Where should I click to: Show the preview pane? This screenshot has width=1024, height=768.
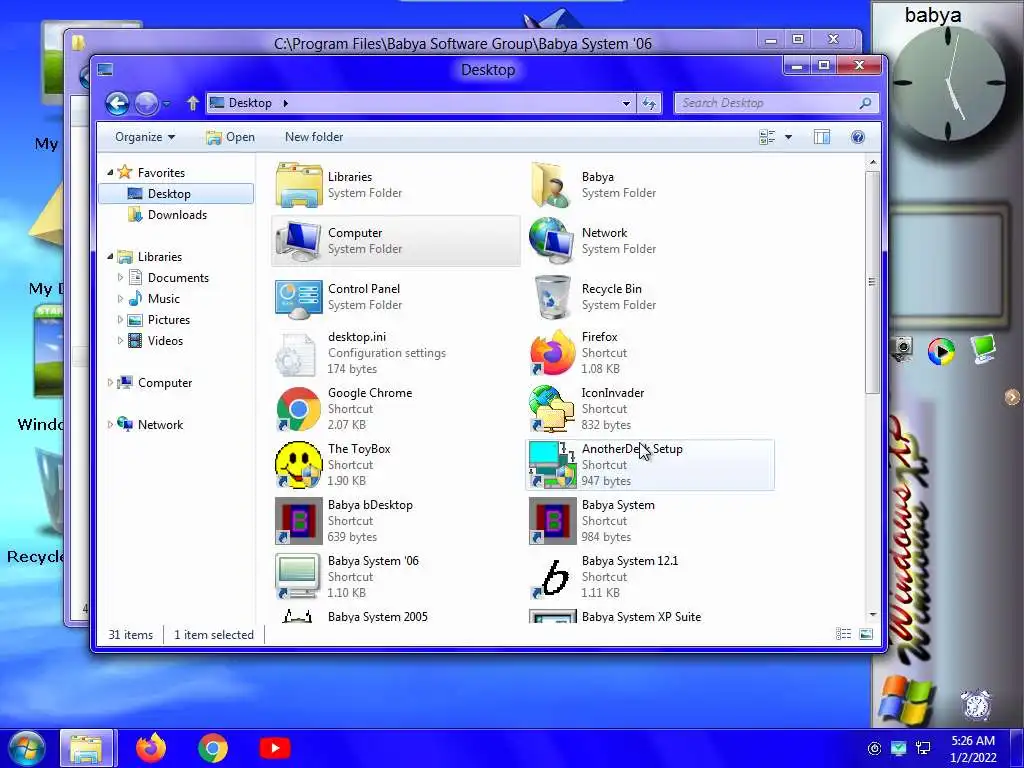click(x=822, y=137)
